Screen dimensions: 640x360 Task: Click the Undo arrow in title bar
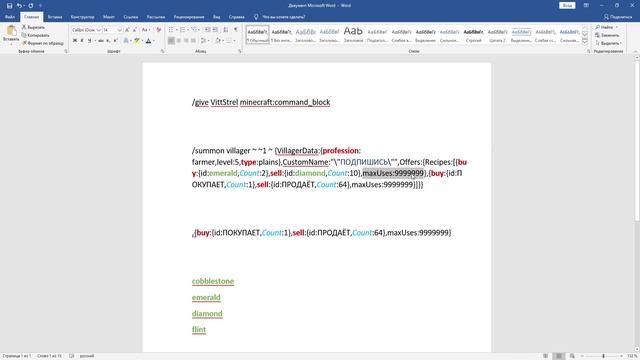coord(19,6)
